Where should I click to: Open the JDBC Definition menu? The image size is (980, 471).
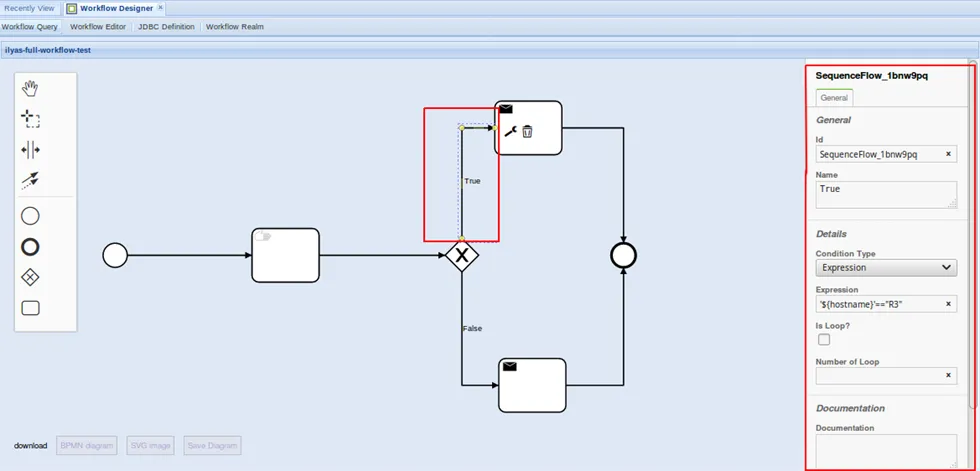pyautogui.click(x=166, y=27)
